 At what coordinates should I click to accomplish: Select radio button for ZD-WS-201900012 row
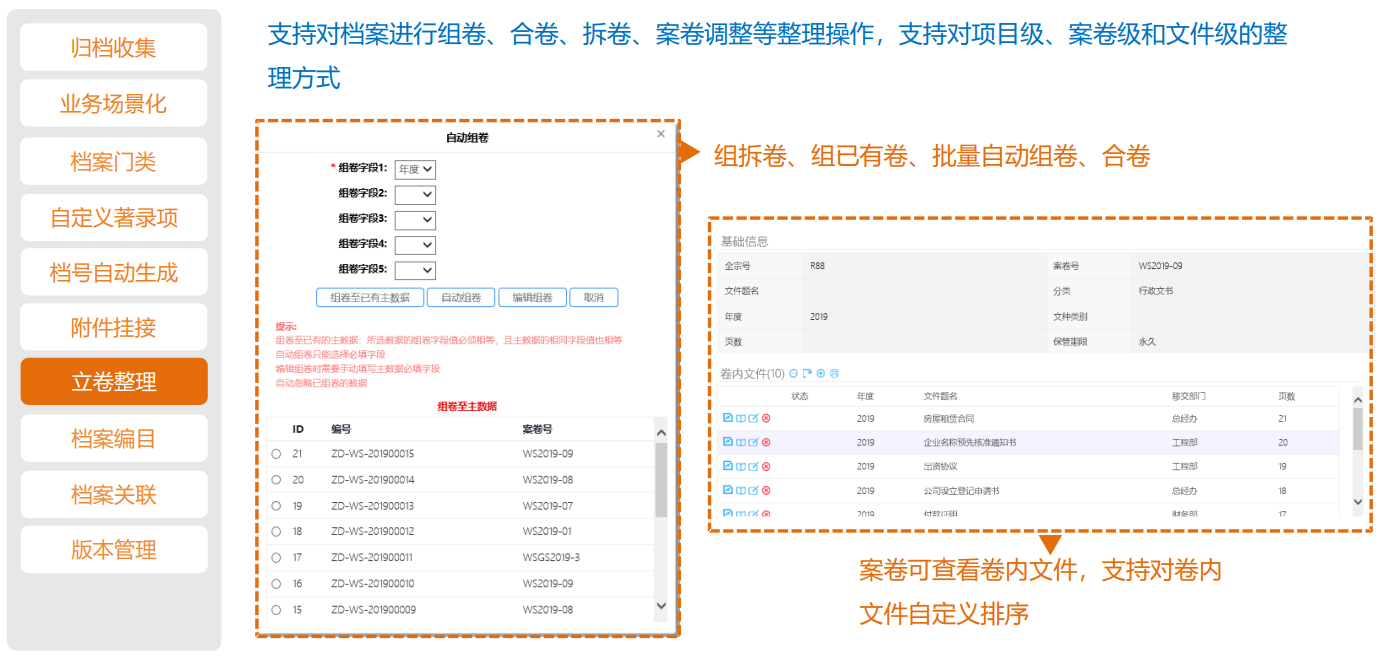pyautogui.click(x=276, y=532)
